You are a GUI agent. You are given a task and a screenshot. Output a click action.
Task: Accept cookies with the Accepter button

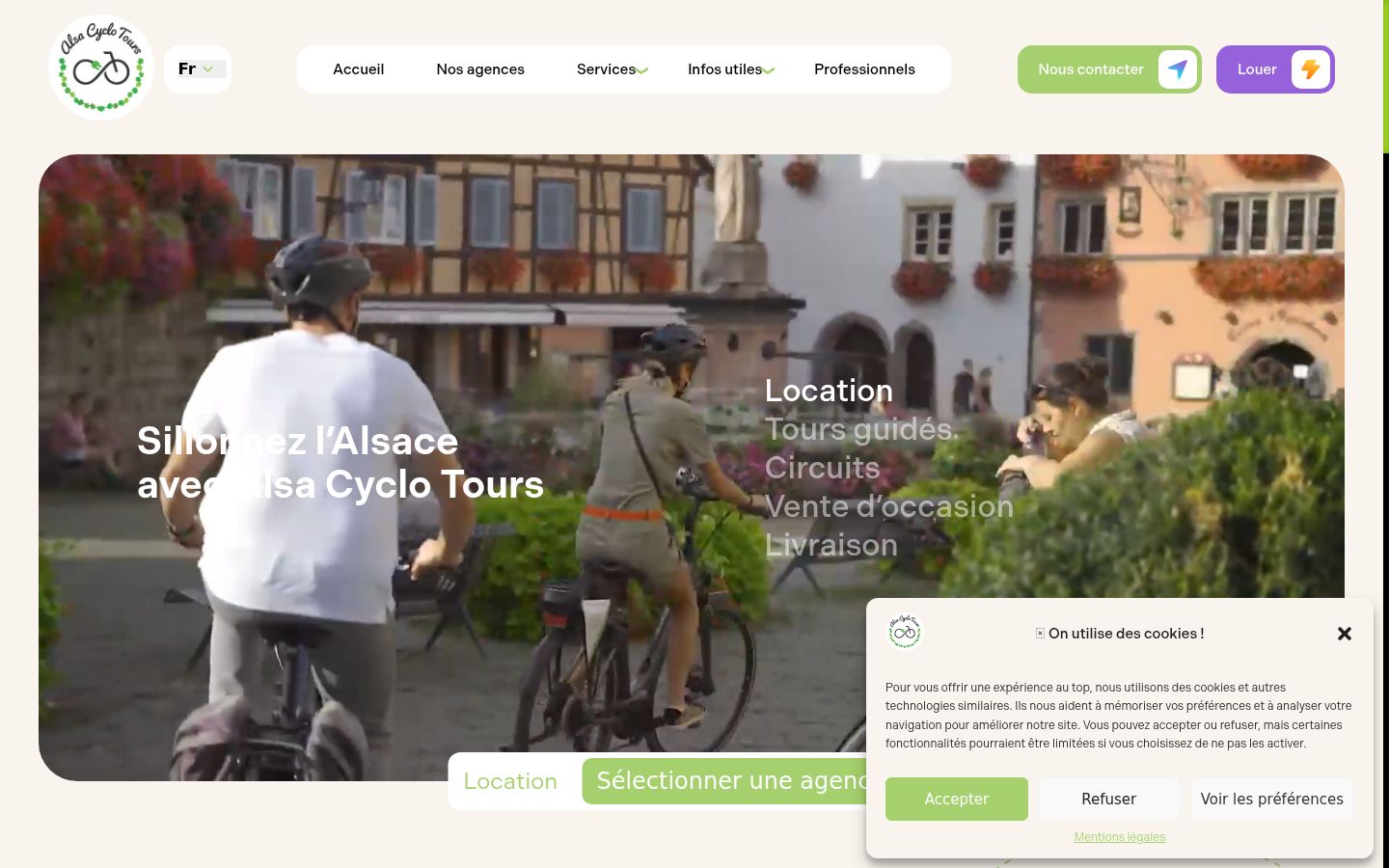pos(957,799)
